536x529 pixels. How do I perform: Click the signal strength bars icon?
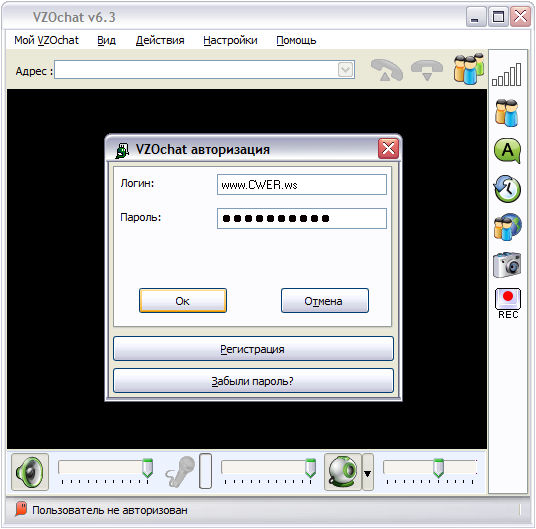[507, 74]
